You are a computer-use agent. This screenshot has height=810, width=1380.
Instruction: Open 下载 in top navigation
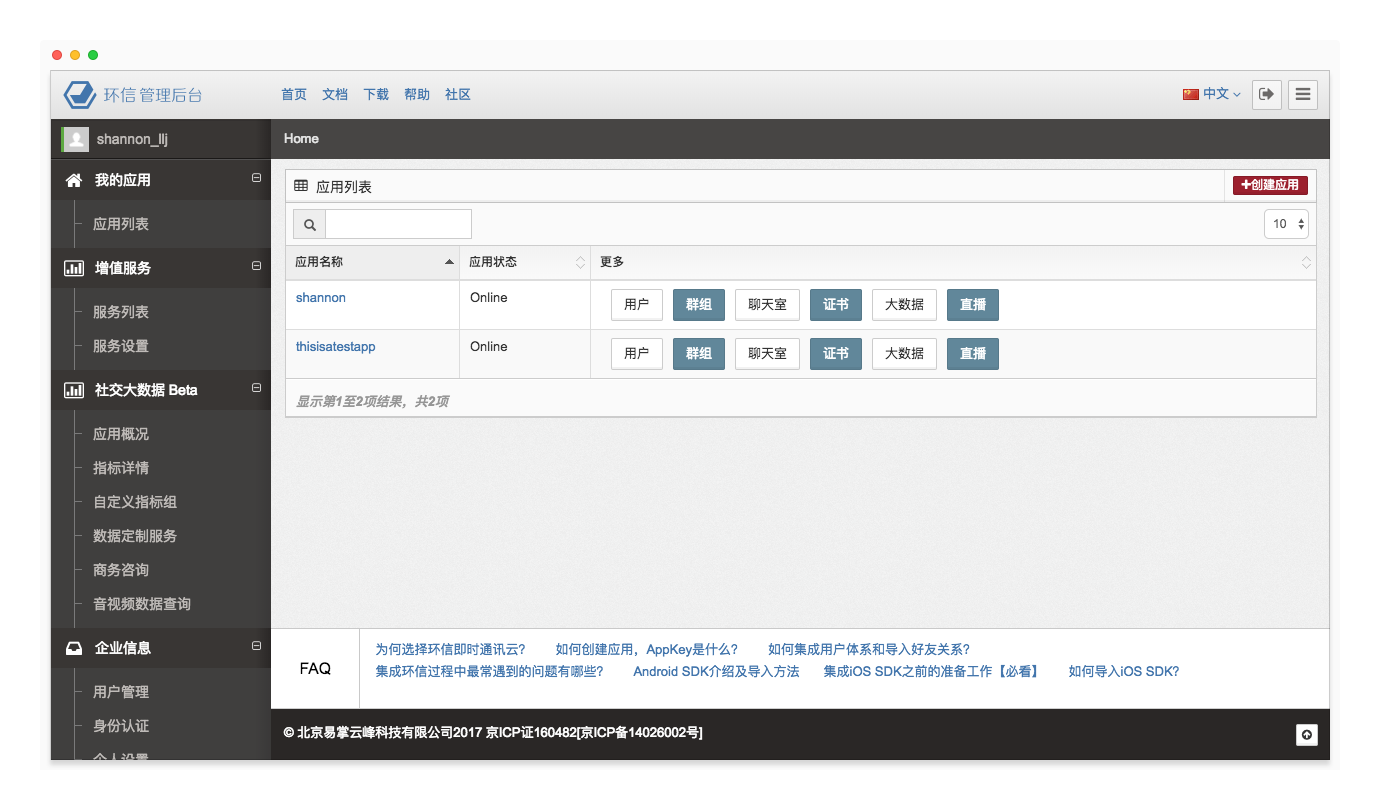coord(376,94)
